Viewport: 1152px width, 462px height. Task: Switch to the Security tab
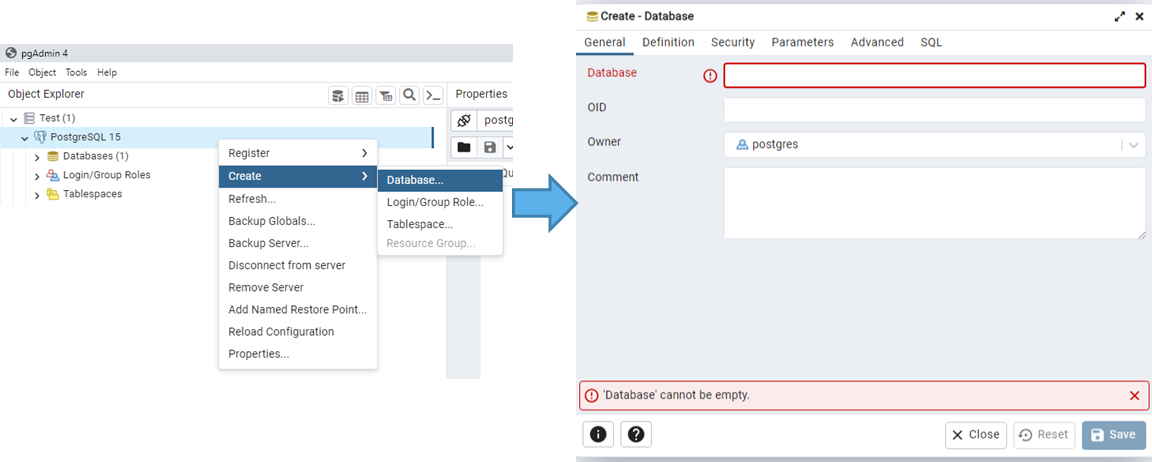coord(732,43)
